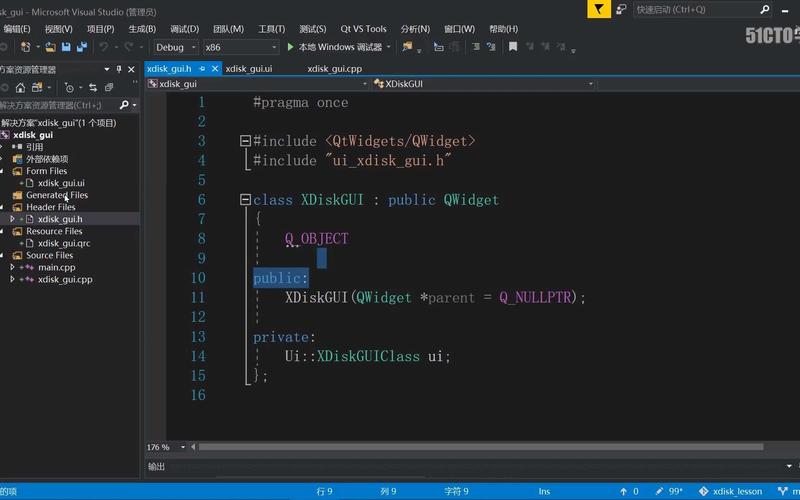Expand the main.cpp tree node

coord(12,267)
